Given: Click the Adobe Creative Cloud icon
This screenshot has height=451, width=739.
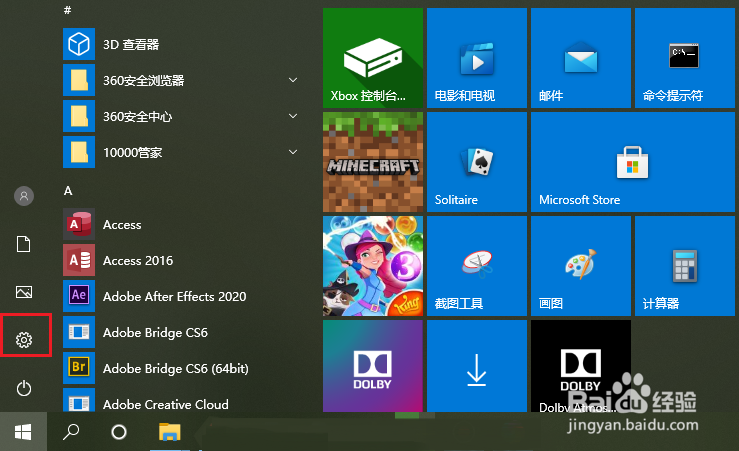Looking at the screenshot, I should pyautogui.click(x=79, y=401).
